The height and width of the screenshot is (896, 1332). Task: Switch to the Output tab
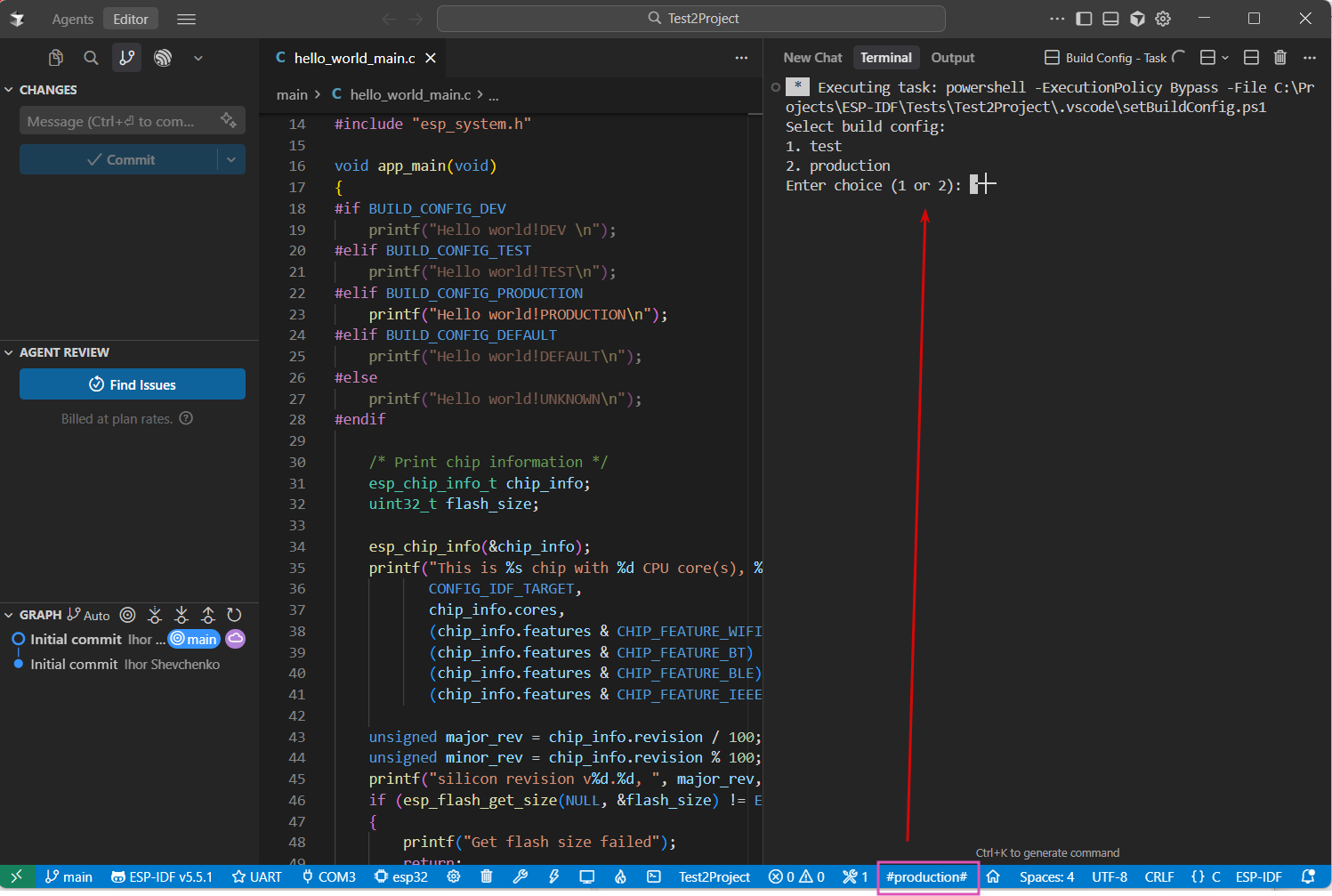(952, 58)
